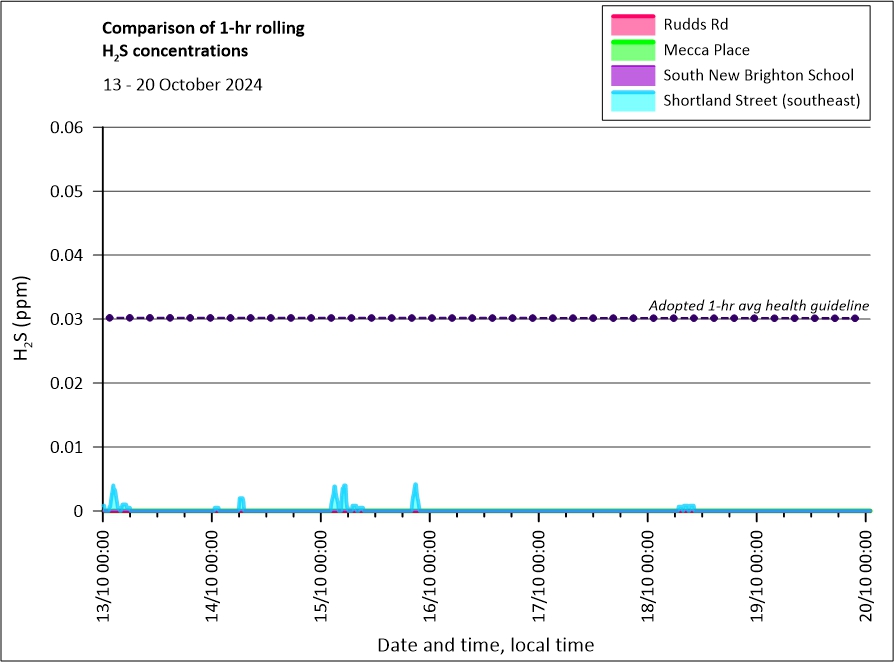Click the 0.03 y-axis tick label
This screenshot has height=662, width=894.
click(x=71, y=319)
